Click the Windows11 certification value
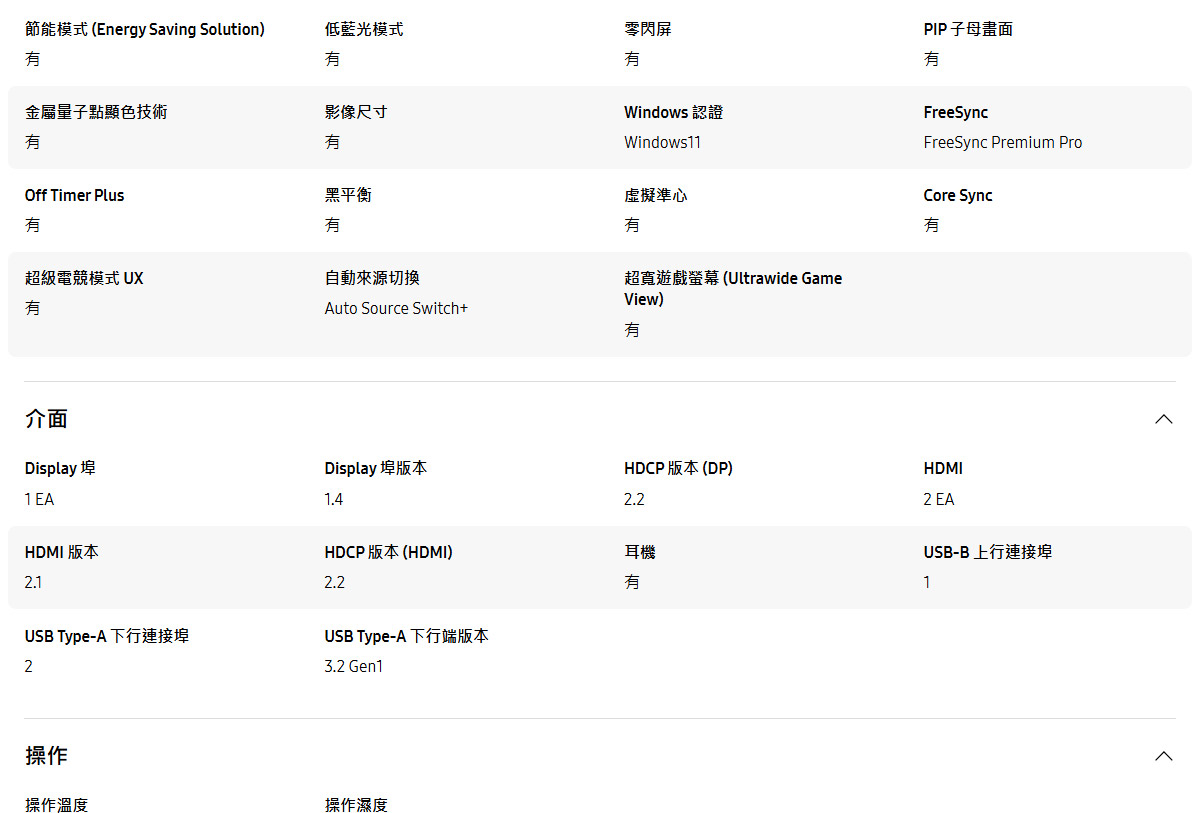The height and width of the screenshot is (813, 1200). 662,142
